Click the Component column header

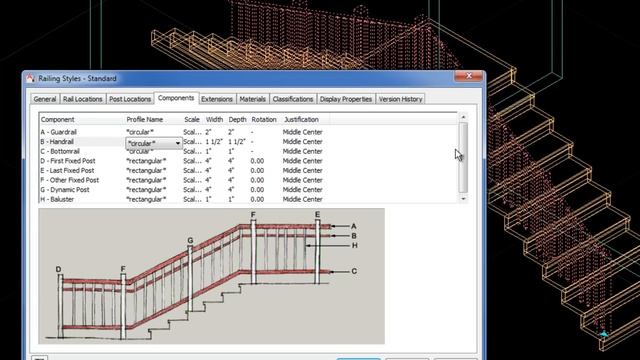[82, 120]
